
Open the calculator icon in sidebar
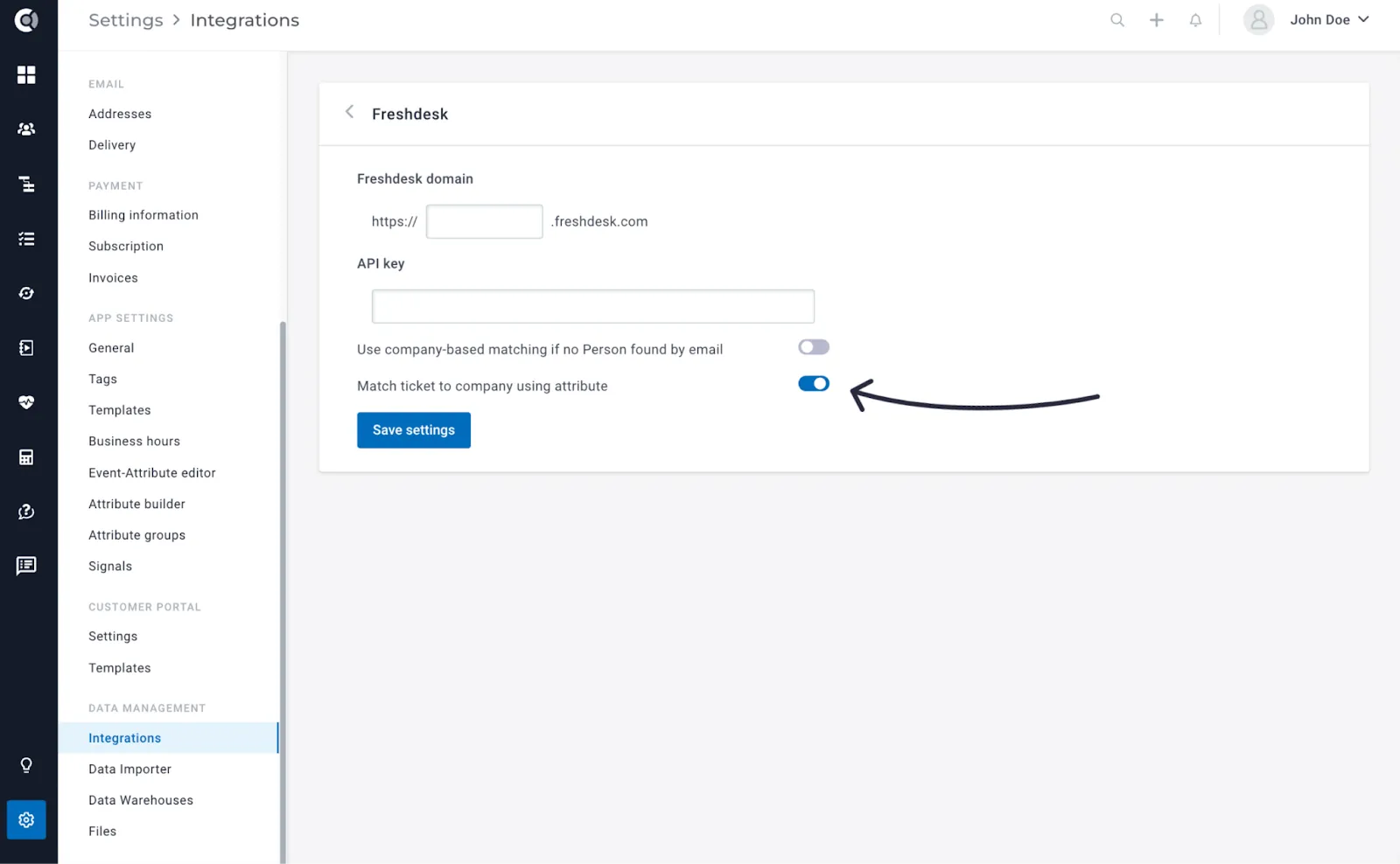(x=26, y=457)
